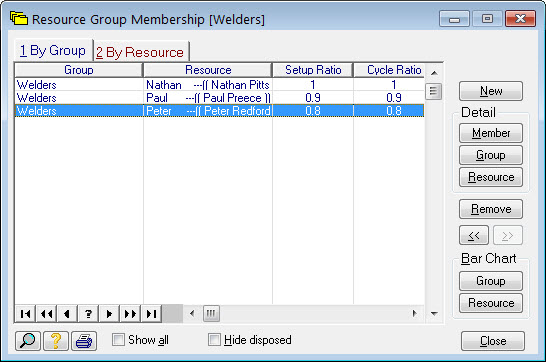Show Bar Chart for Group
The height and width of the screenshot is (362, 546).
pyautogui.click(x=491, y=281)
